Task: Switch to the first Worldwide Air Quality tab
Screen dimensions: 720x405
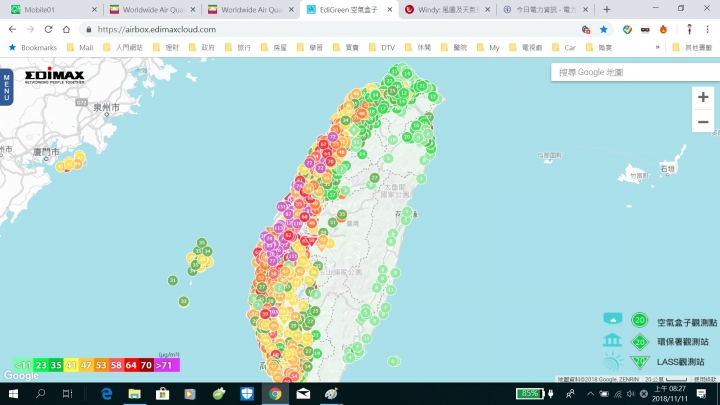Action: 153,9
